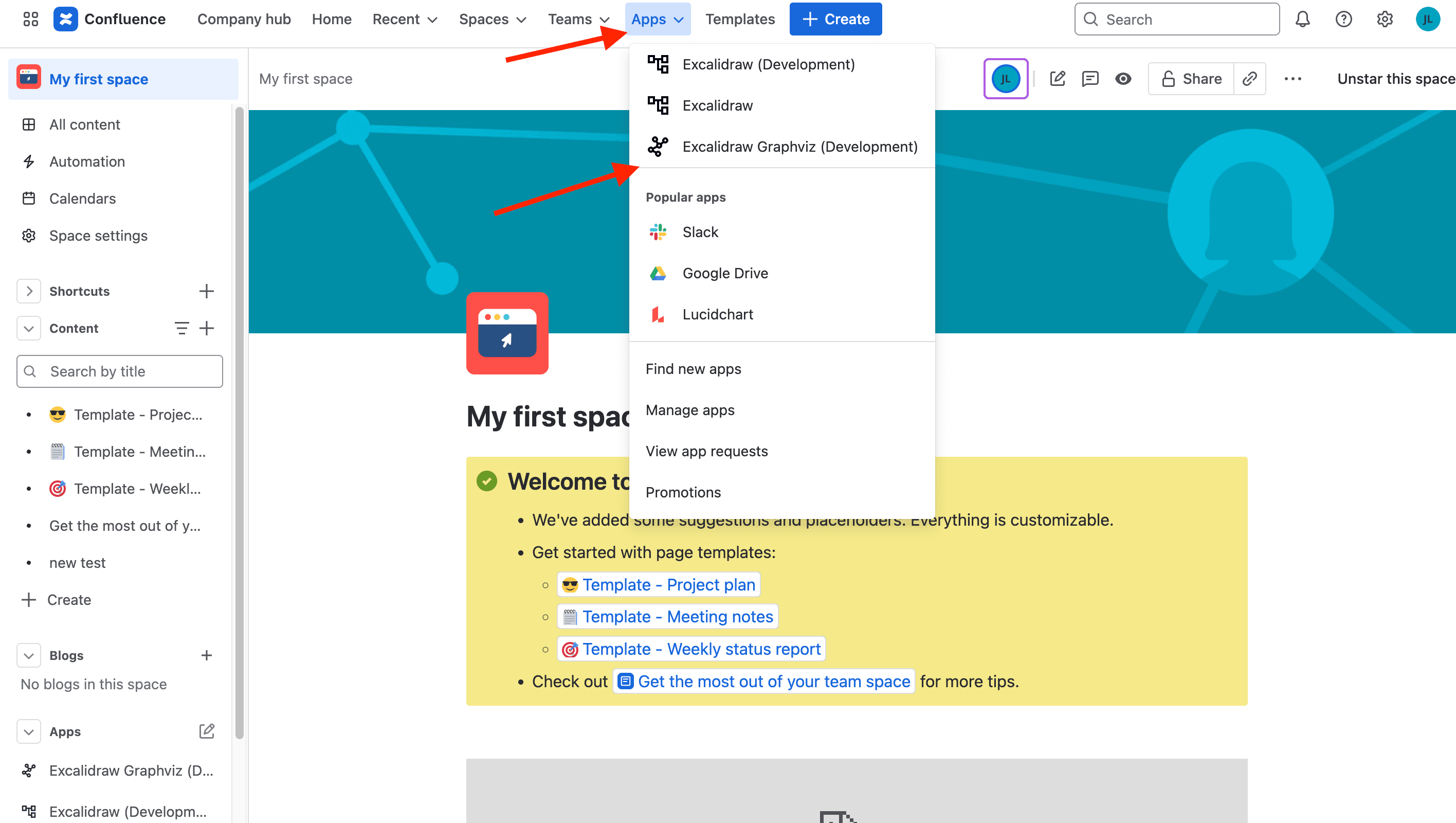Open Space settings in sidebar

pos(119,236)
